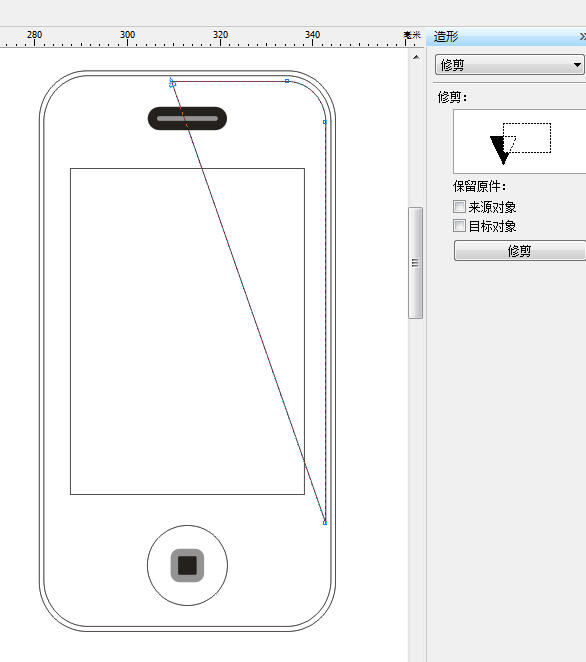Click ruler mark 280

(34, 35)
